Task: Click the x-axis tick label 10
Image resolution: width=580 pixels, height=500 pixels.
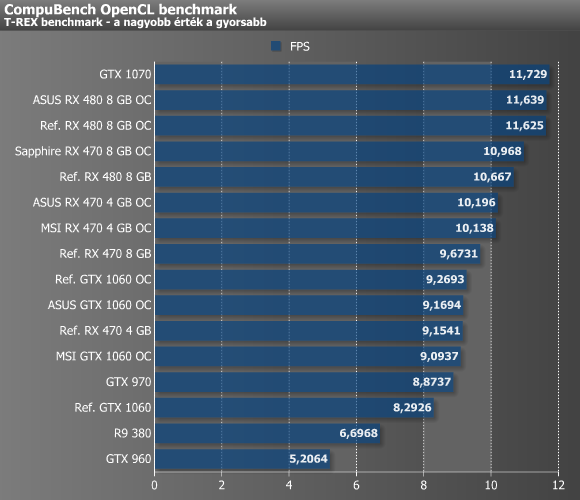Action: (491, 485)
